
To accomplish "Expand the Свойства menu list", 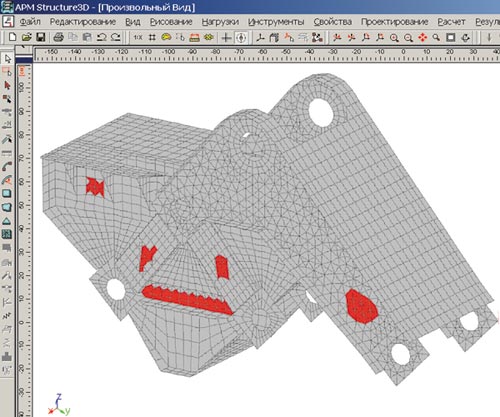I will [x=333, y=22].
